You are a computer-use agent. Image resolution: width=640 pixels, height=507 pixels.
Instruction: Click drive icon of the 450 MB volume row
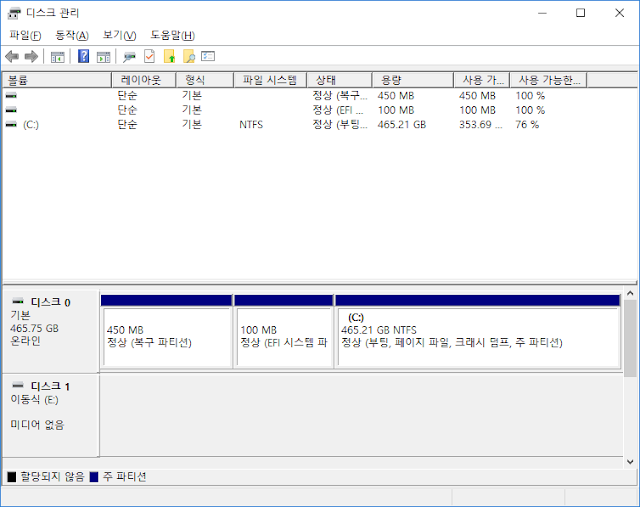pos(11,96)
